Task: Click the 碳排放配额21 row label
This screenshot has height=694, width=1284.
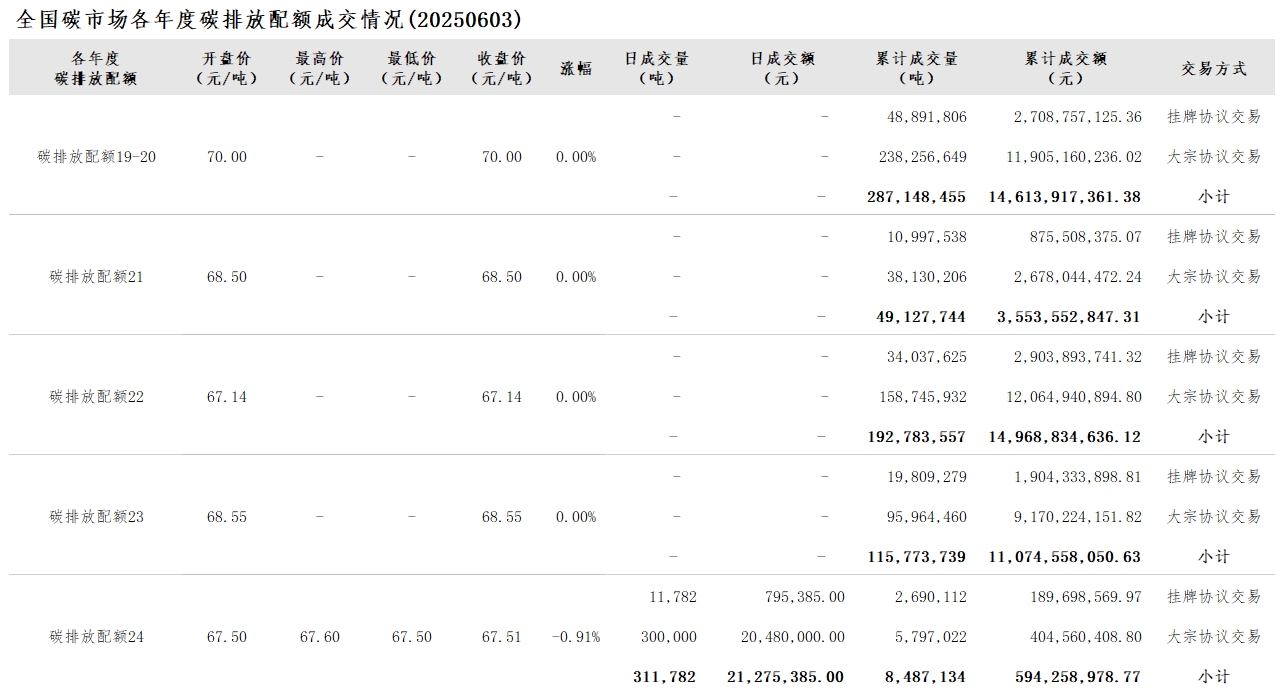Action: [97, 277]
